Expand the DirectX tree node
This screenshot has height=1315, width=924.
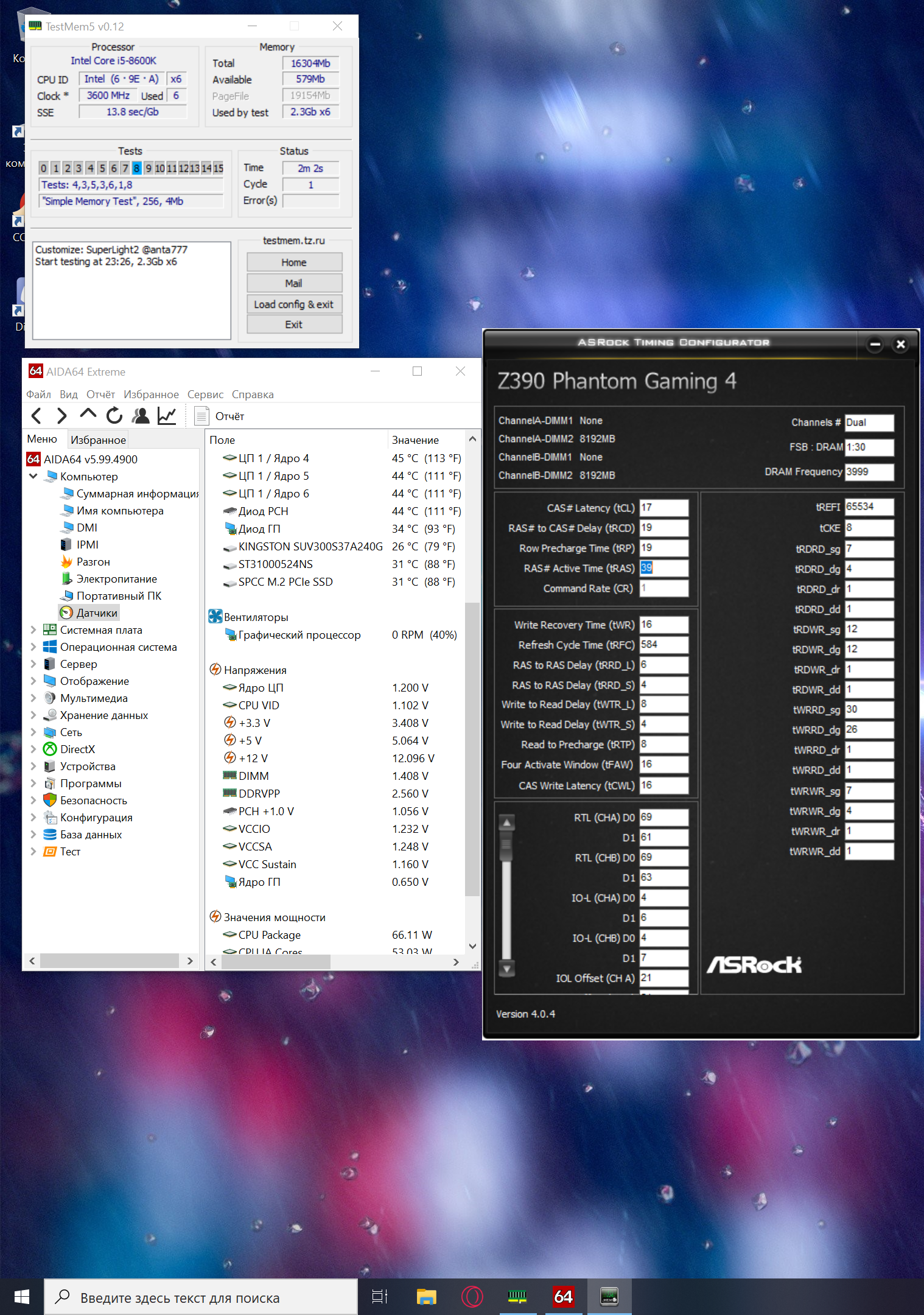tap(33, 749)
